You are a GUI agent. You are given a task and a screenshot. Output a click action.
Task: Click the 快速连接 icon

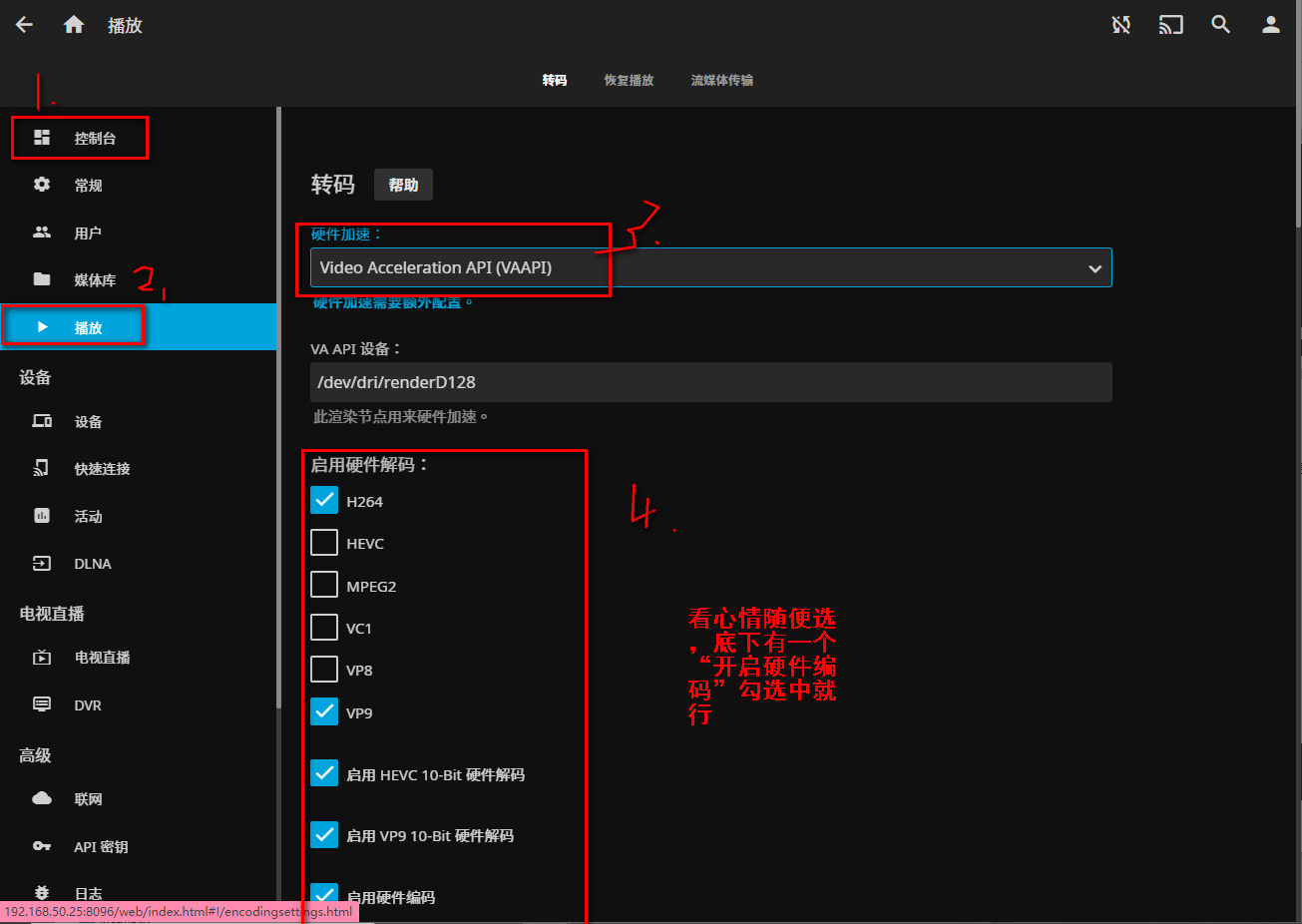(42, 468)
